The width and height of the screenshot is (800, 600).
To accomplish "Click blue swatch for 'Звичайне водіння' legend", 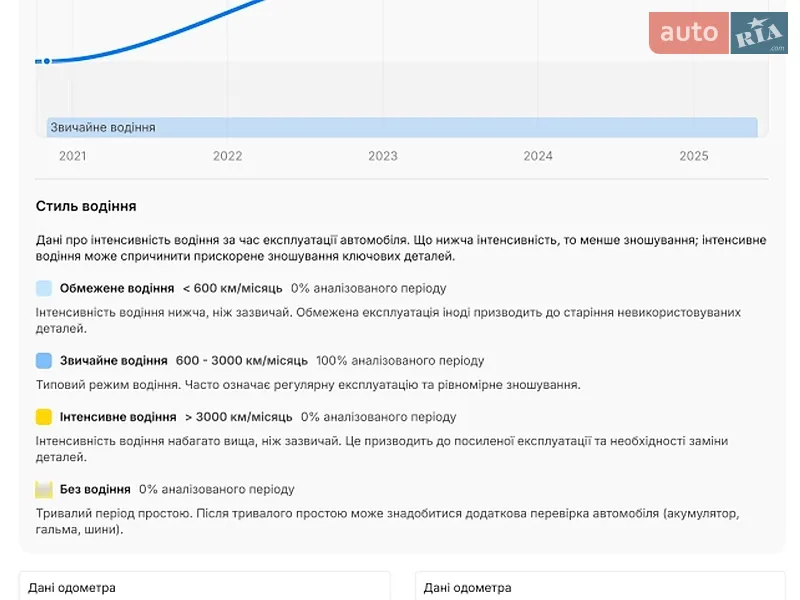I will tap(44, 361).
